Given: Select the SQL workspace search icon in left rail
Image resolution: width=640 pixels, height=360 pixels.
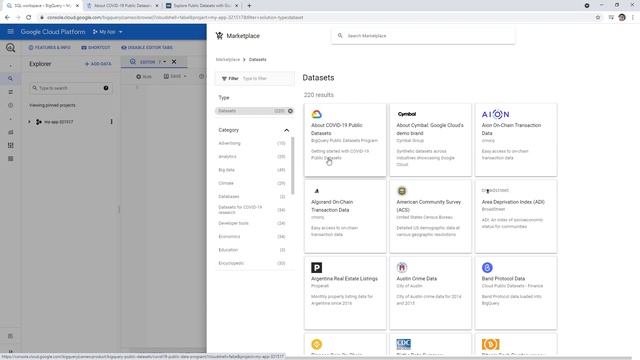Looking at the screenshot, I should (11, 78).
